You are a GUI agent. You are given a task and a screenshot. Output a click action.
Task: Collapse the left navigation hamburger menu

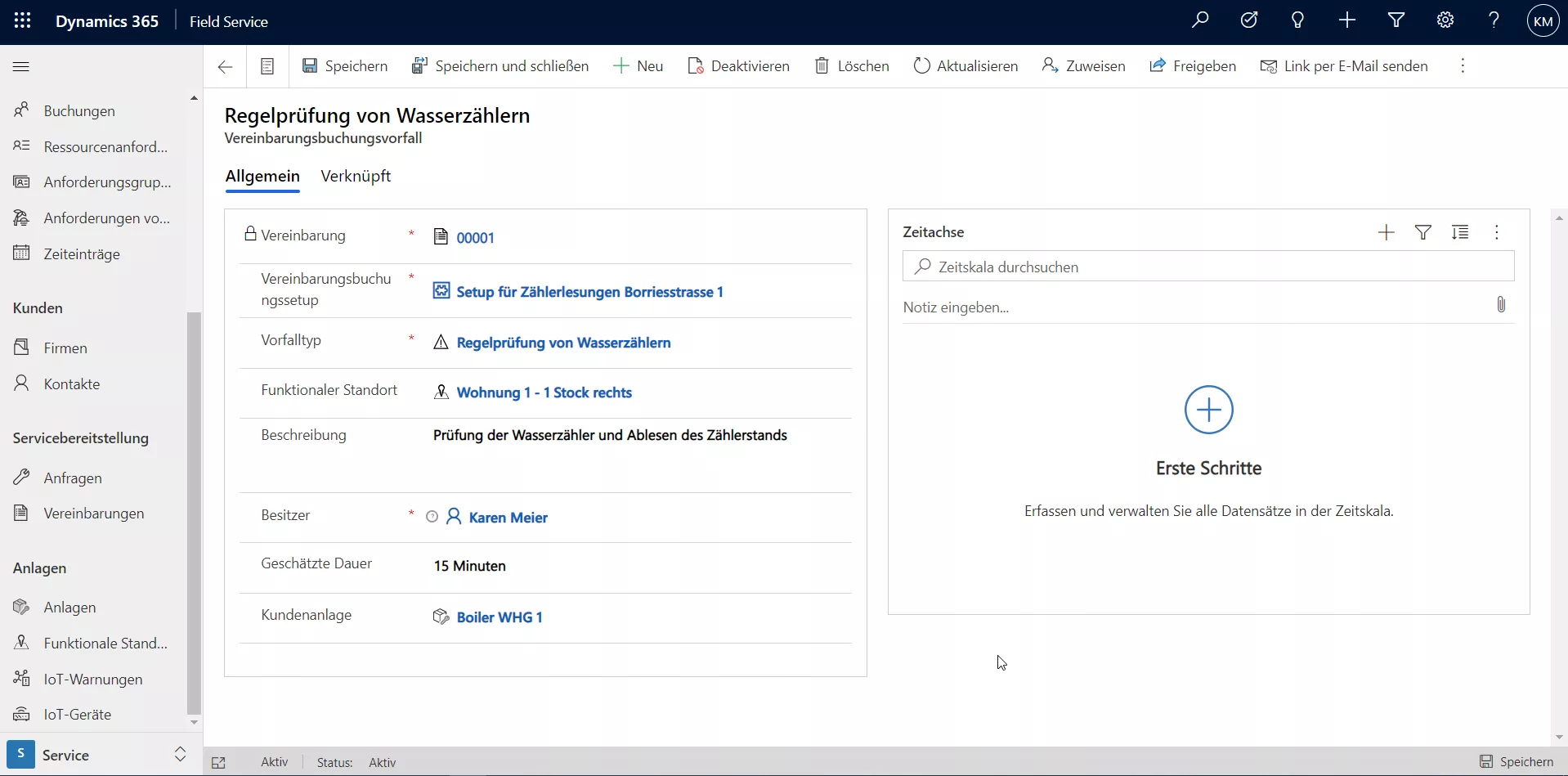[x=21, y=67]
